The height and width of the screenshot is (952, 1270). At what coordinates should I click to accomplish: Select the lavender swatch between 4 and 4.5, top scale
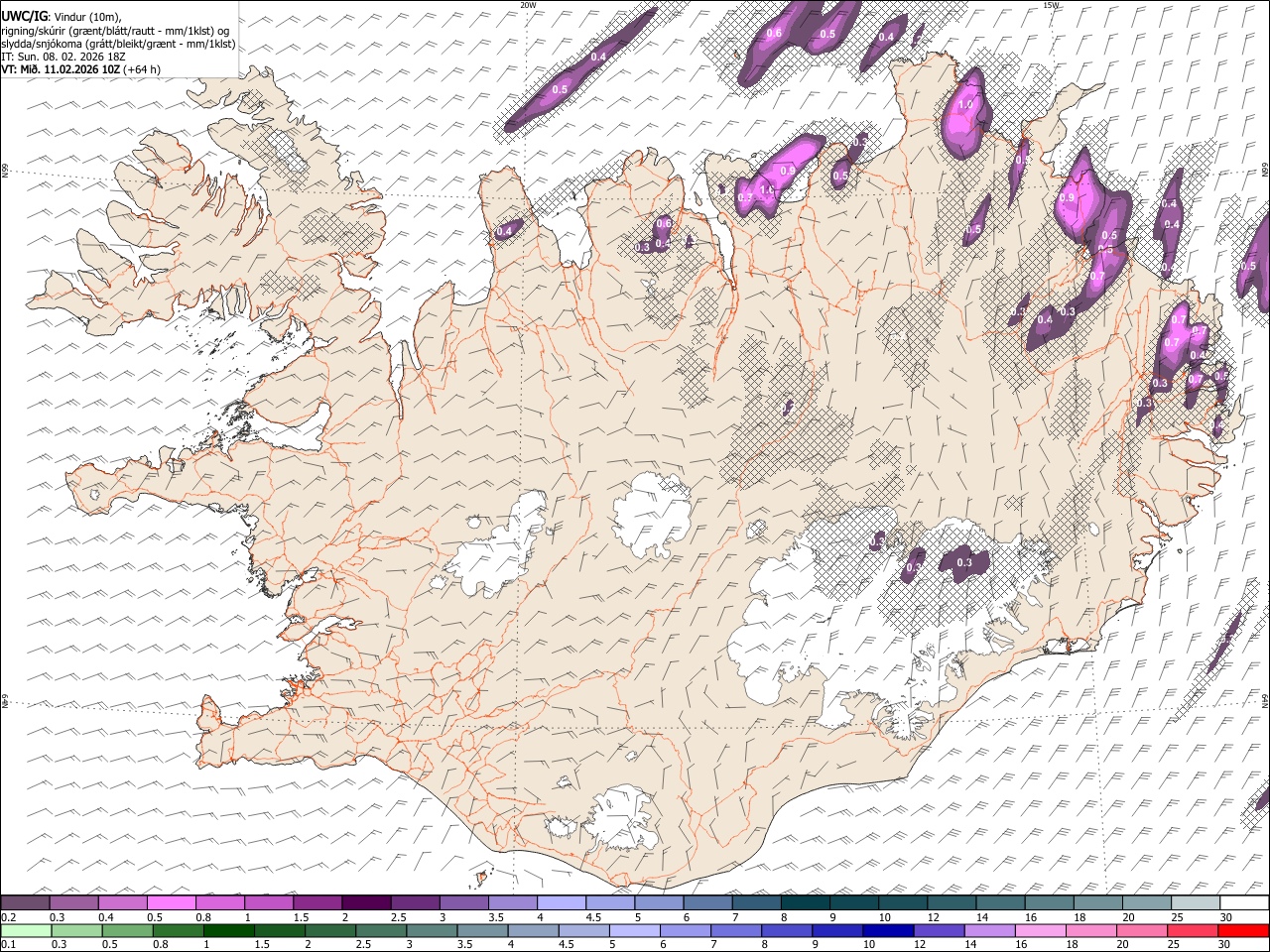point(561,902)
